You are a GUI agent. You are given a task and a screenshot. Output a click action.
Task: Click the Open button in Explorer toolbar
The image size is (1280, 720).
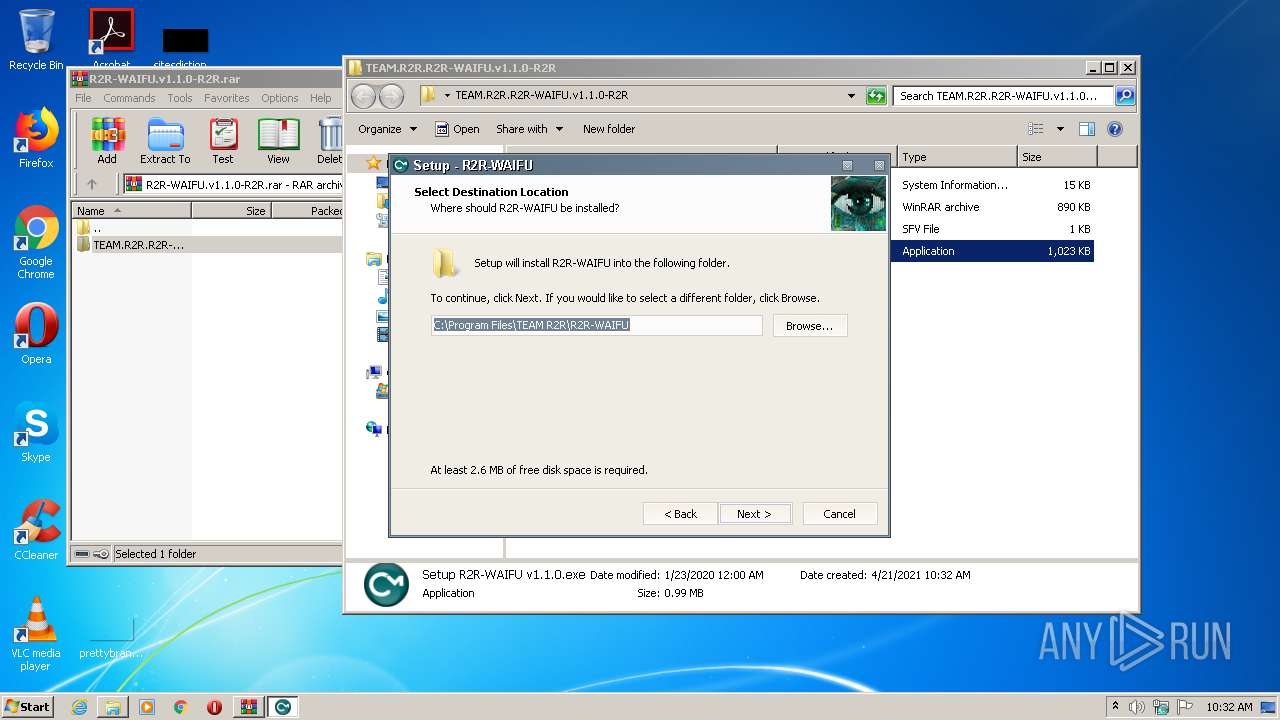458,129
